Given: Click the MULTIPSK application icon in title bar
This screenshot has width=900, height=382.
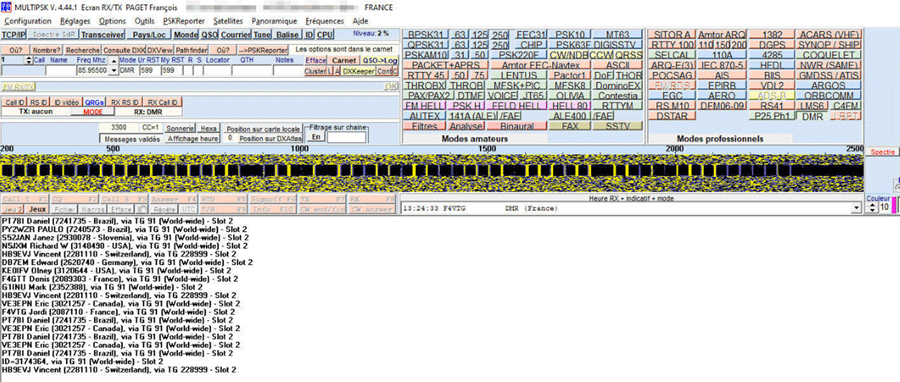Looking at the screenshot, I should (5, 7).
